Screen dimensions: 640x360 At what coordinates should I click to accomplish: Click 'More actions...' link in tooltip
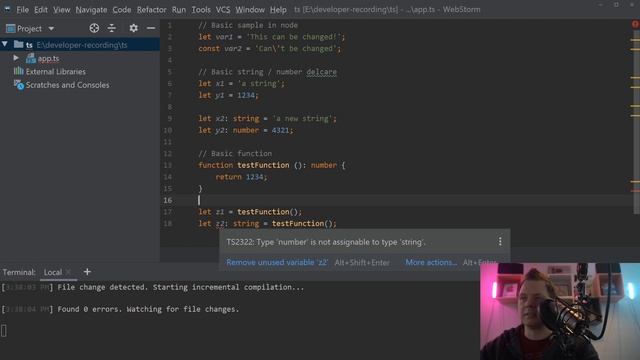pos(431,262)
